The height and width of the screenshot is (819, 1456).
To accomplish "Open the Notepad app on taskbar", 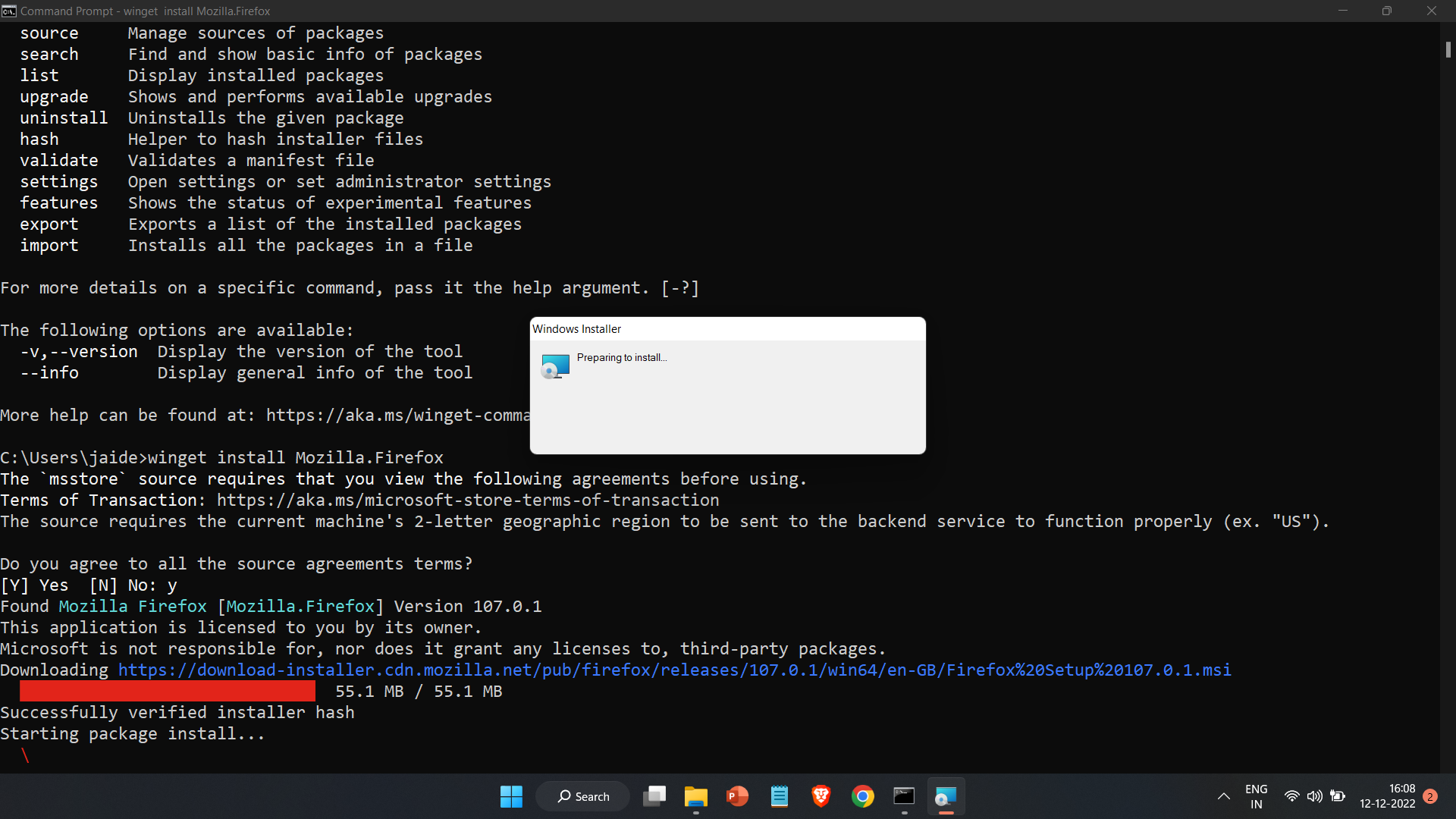I will [x=780, y=796].
